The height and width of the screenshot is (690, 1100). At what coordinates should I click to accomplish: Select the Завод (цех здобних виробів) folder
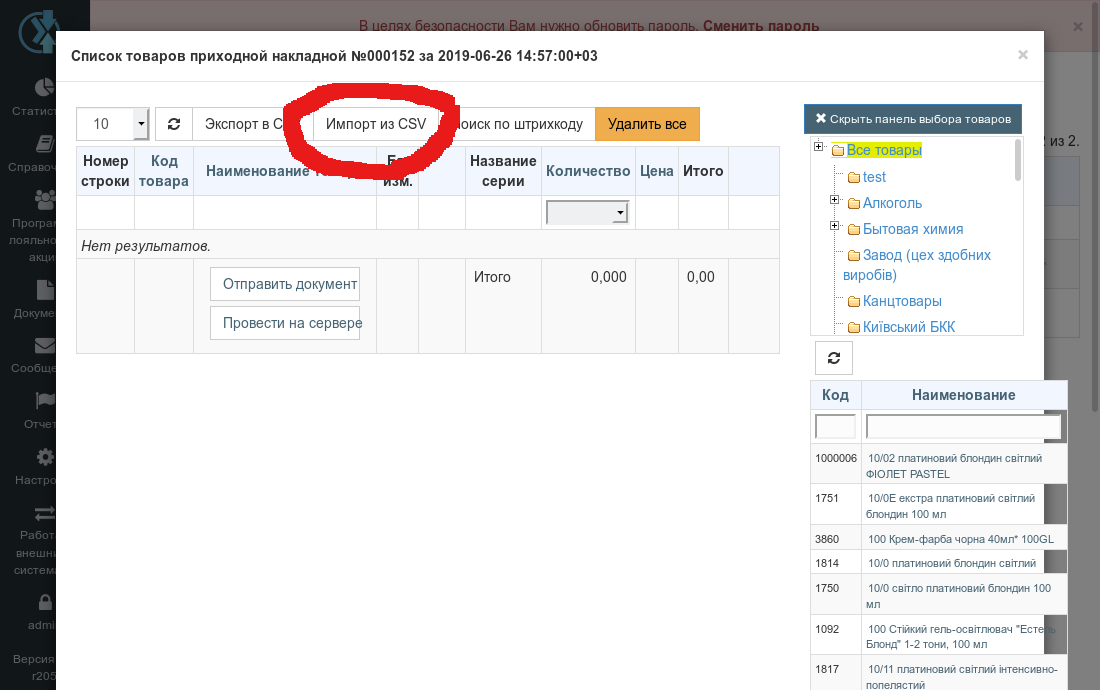(917, 265)
